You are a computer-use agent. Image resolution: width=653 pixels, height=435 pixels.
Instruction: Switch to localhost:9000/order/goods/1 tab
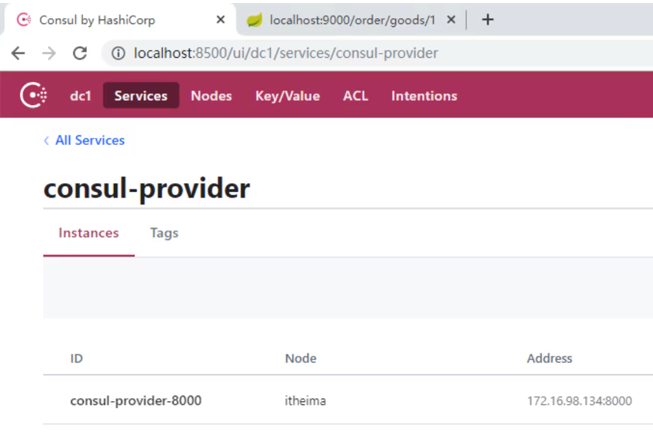(x=351, y=20)
